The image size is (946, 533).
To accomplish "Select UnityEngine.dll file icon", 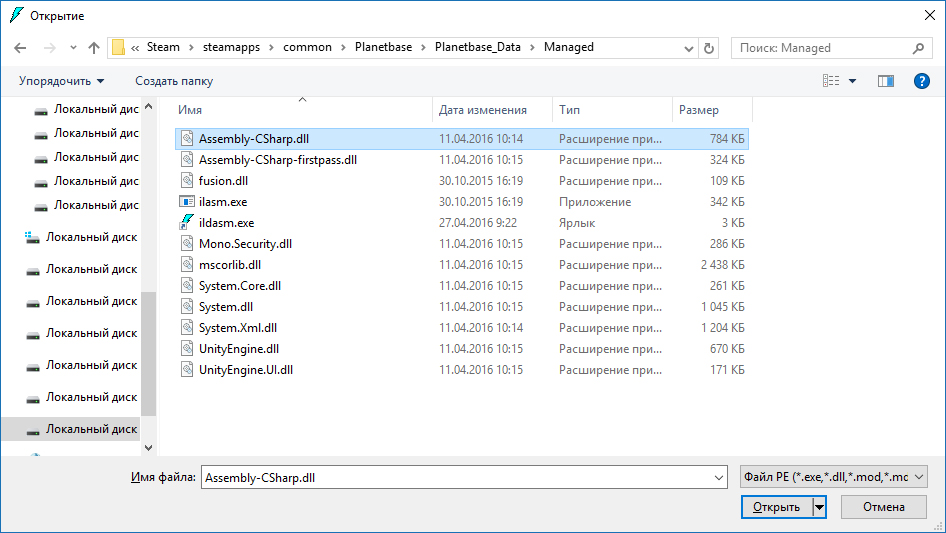I will click(x=188, y=348).
